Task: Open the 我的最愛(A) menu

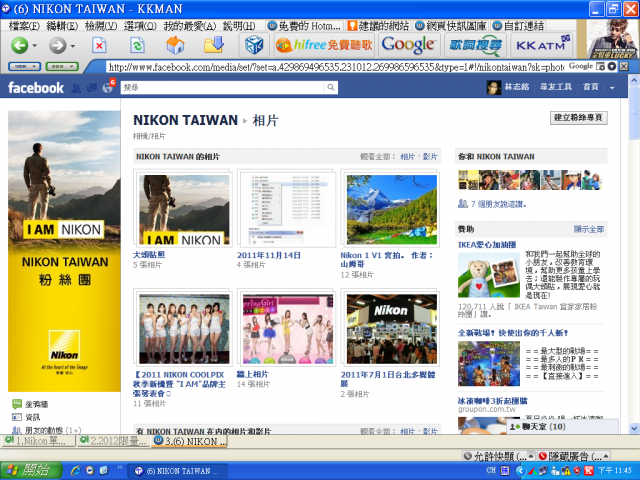Action: (189, 26)
